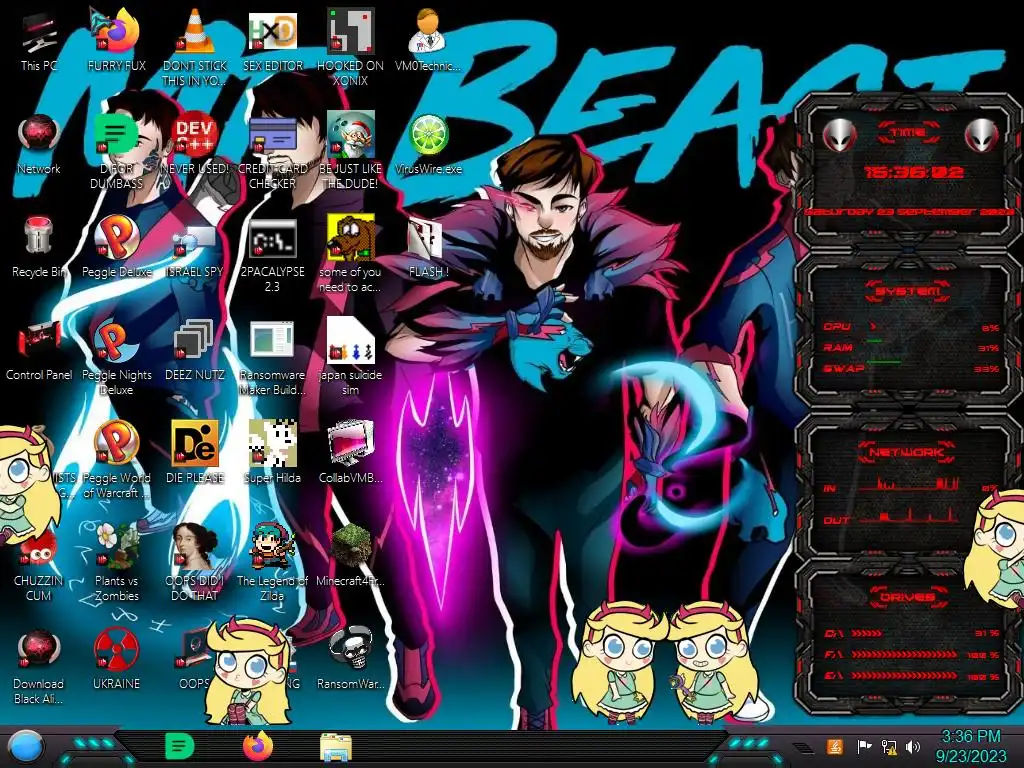Open the CHUZZIN red fuzzy icon
The width and height of the screenshot is (1024, 768).
[x=39, y=568]
